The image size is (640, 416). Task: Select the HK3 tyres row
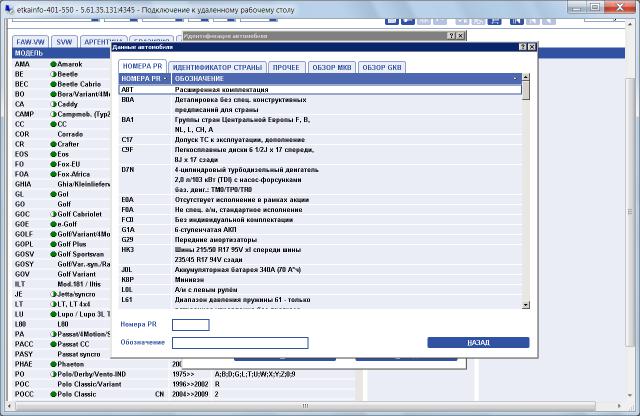point(320,254)
